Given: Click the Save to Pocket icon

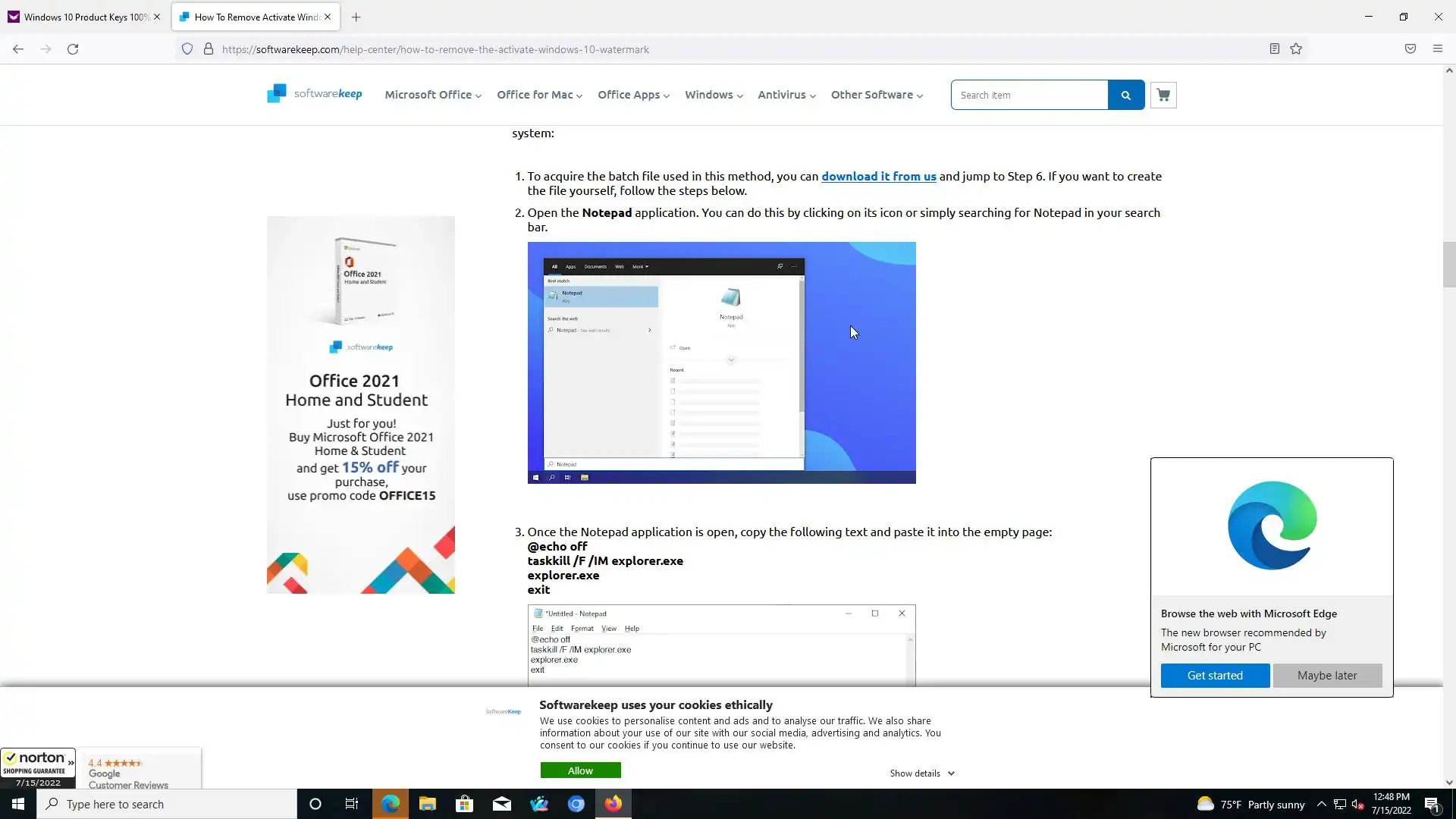Looking at the screenshot, I should 1410,49.
